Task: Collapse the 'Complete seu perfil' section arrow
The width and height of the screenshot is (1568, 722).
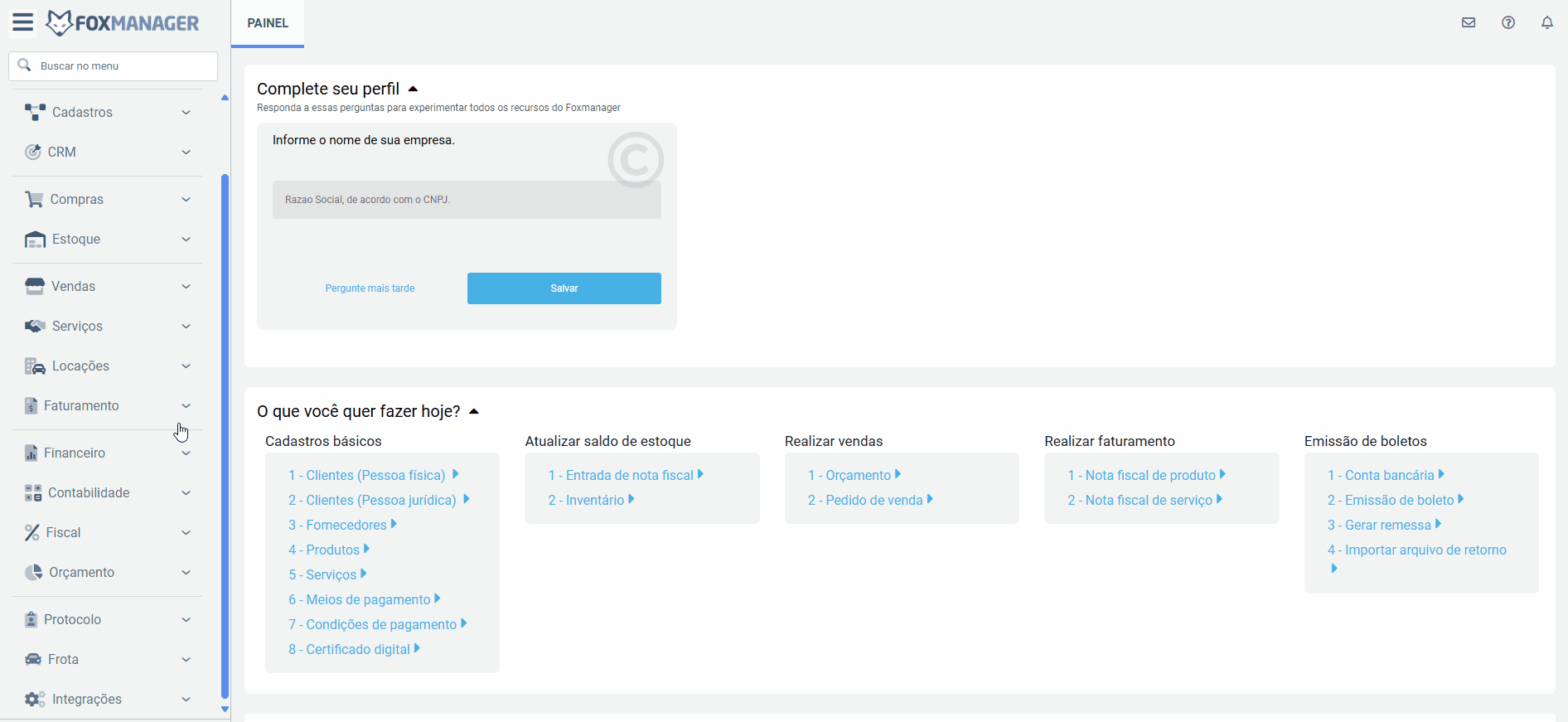Action: click(413, 89)
